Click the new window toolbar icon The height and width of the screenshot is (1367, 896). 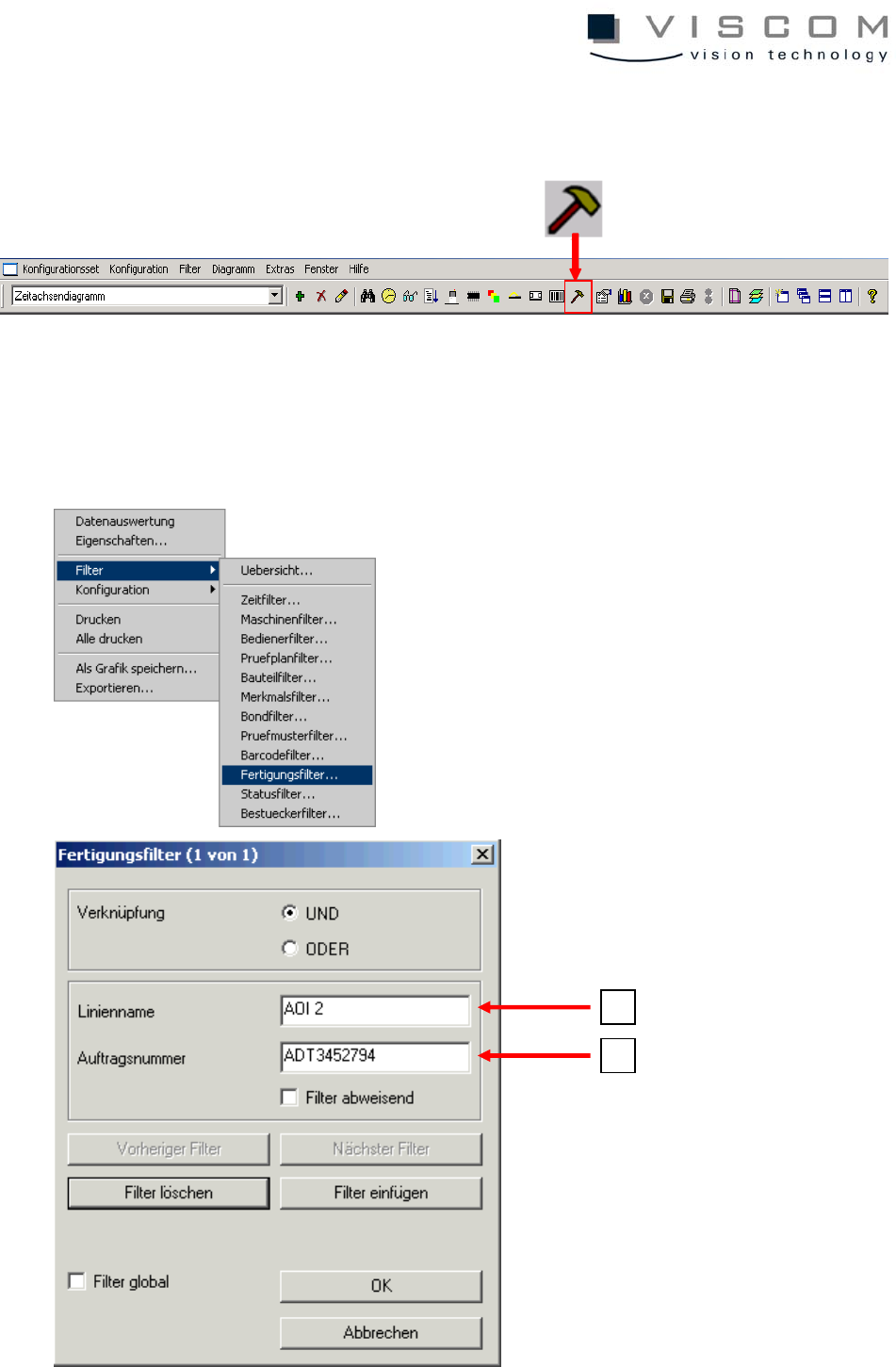(782, 296)
